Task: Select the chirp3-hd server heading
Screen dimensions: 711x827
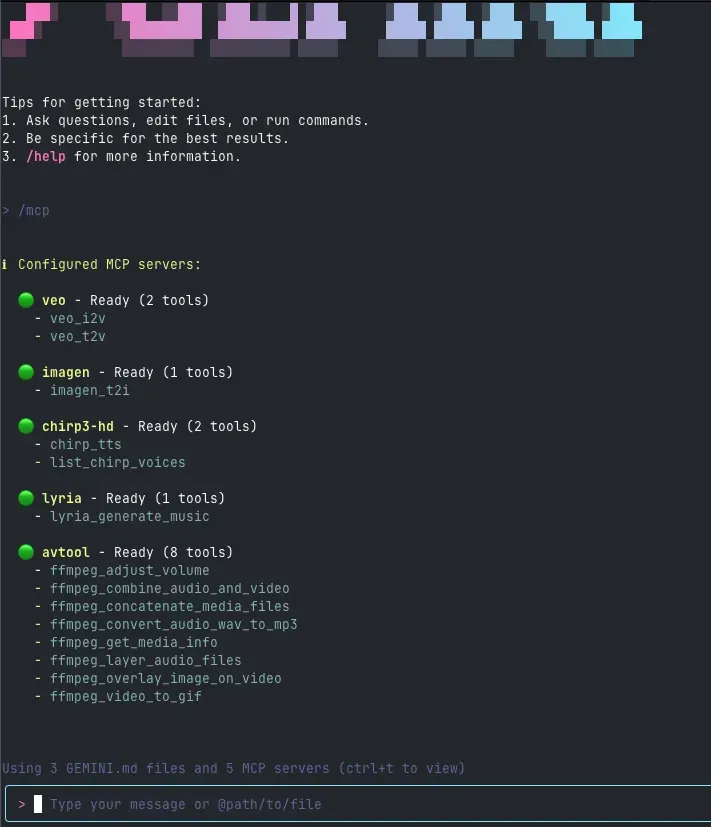Action: click(78, 427)
